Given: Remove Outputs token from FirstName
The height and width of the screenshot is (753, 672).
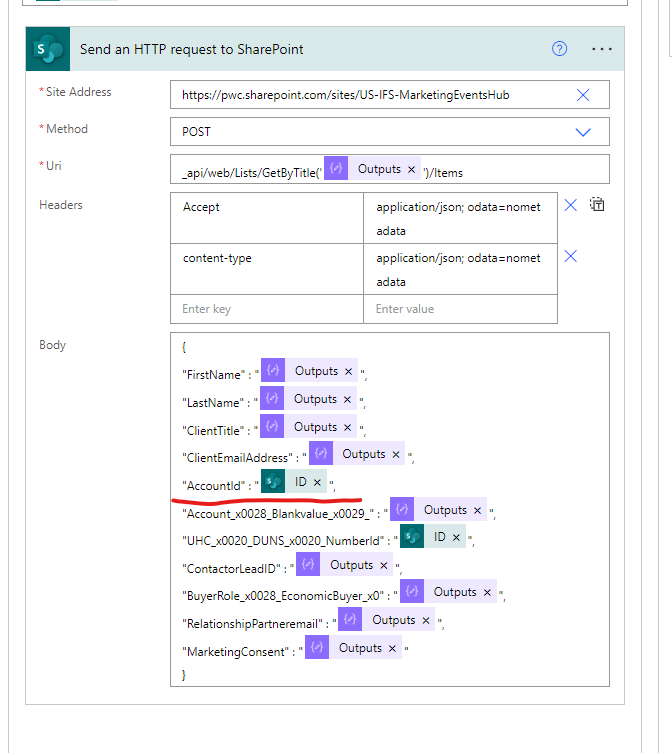Looking at the screenshot, I should 348,372.
